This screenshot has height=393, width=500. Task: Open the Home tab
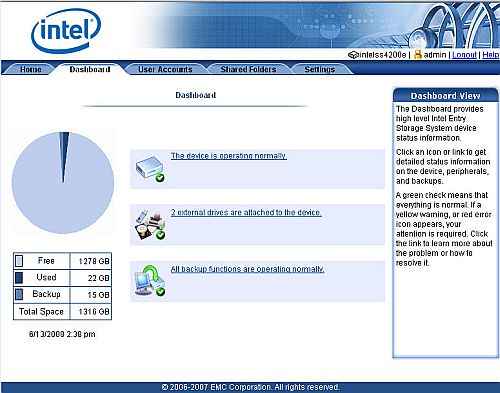[31, 69]
